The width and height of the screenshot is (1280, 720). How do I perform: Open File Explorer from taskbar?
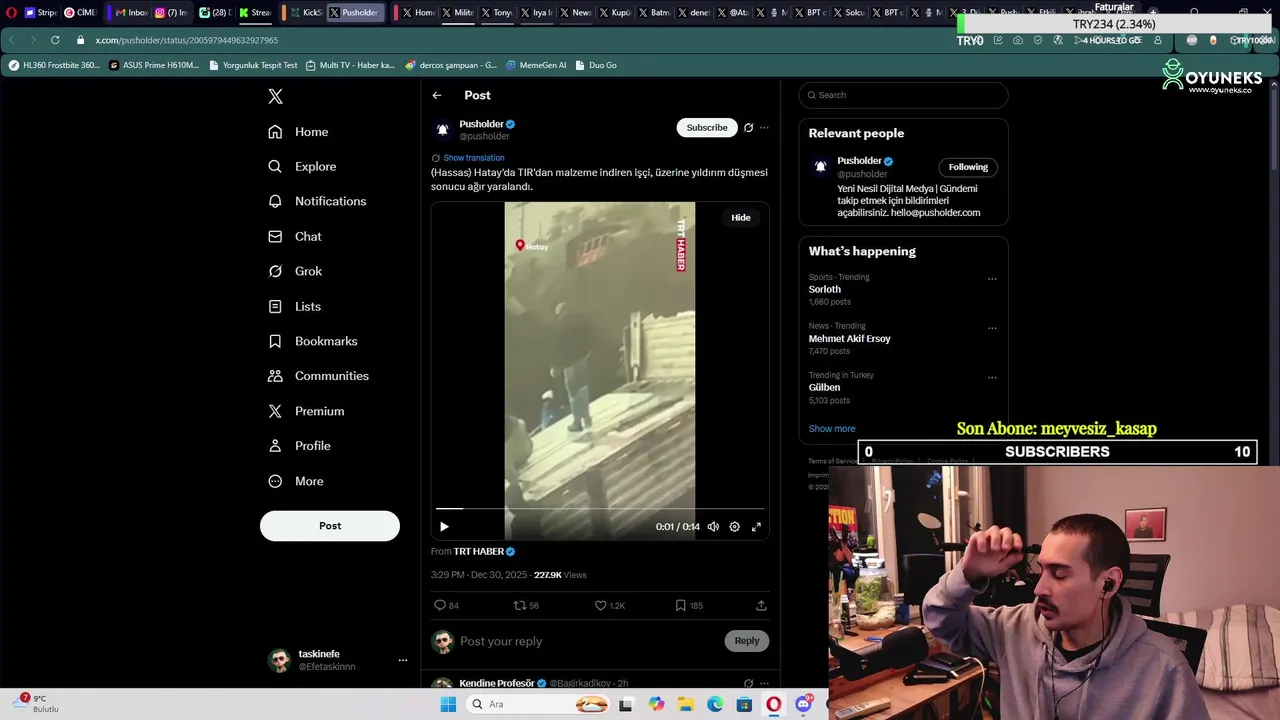[x=685, y=704]
